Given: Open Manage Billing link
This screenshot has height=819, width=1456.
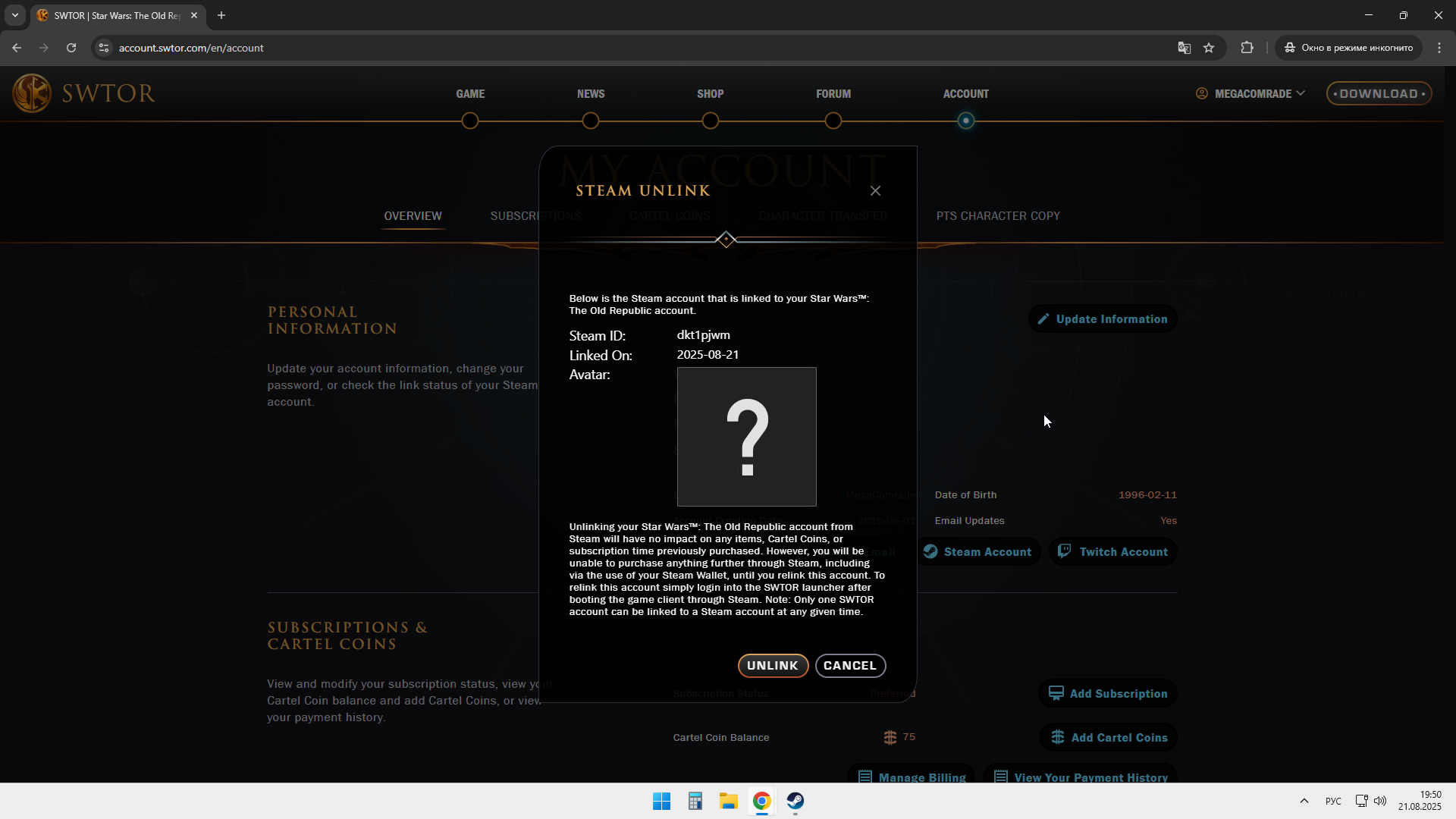Looking at the screenshot, I should click(912, 776).
